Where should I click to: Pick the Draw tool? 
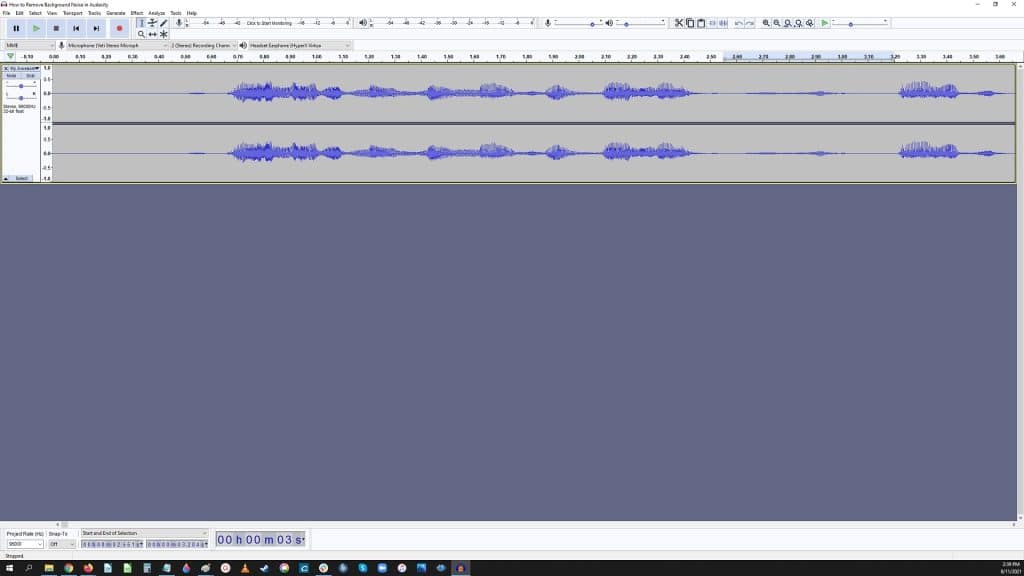[164, 23]
